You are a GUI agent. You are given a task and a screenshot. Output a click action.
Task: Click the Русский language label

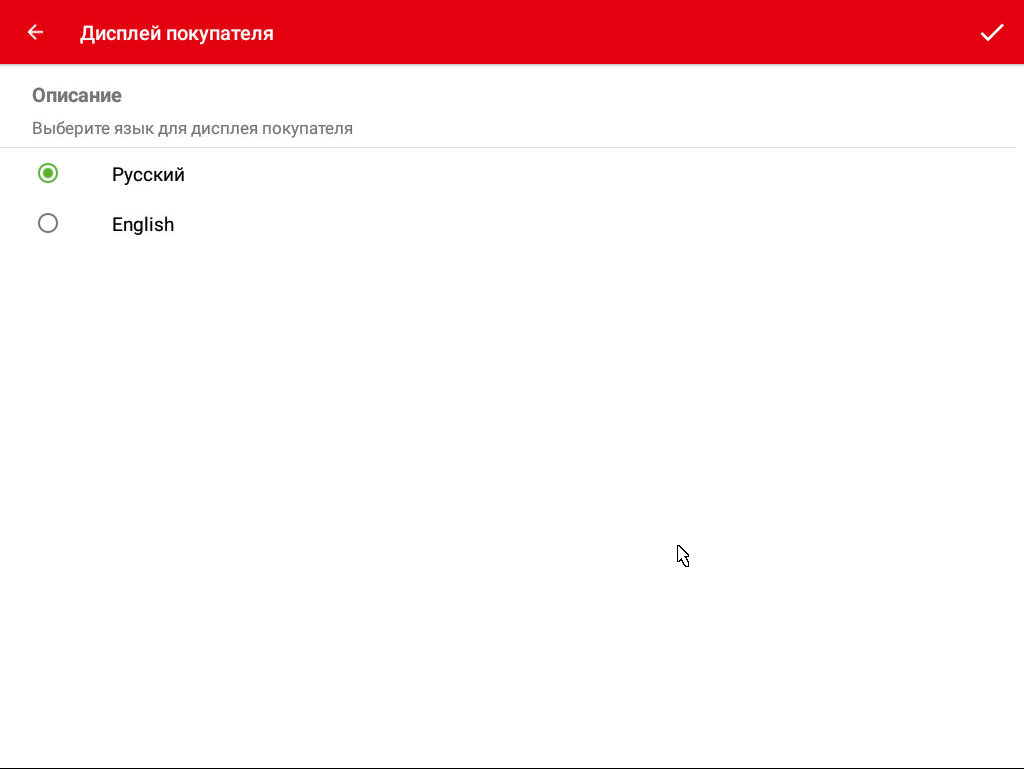[148, 175]
